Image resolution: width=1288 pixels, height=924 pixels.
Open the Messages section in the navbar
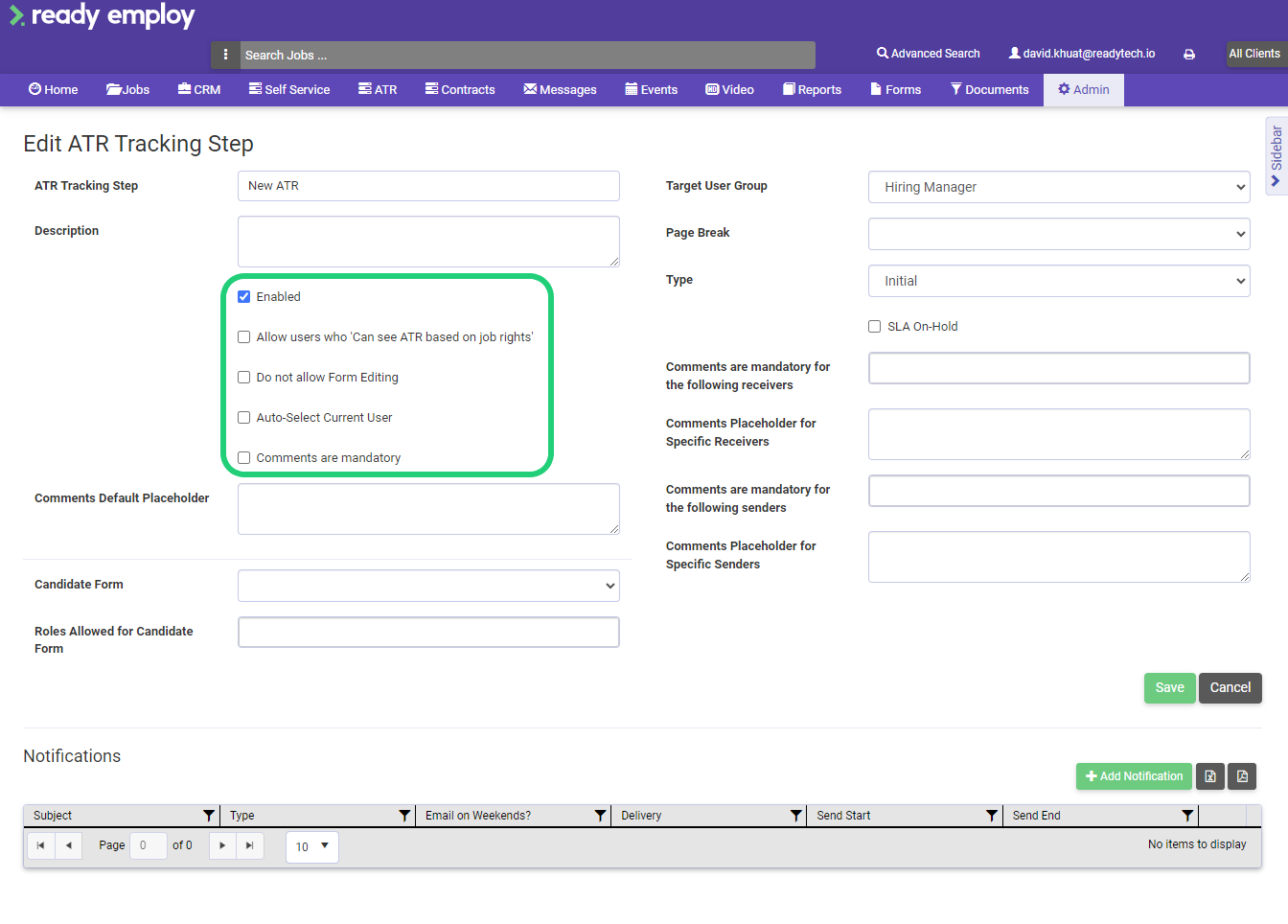pos(560,89)
